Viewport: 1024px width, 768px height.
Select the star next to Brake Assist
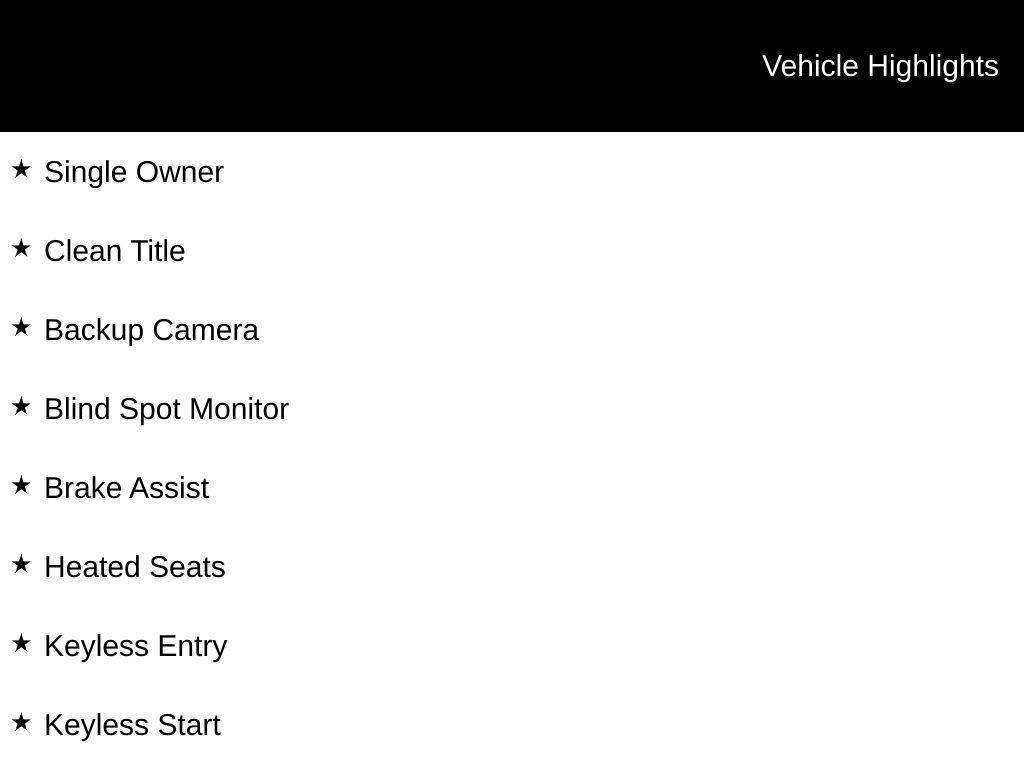(x=21, y=486)
